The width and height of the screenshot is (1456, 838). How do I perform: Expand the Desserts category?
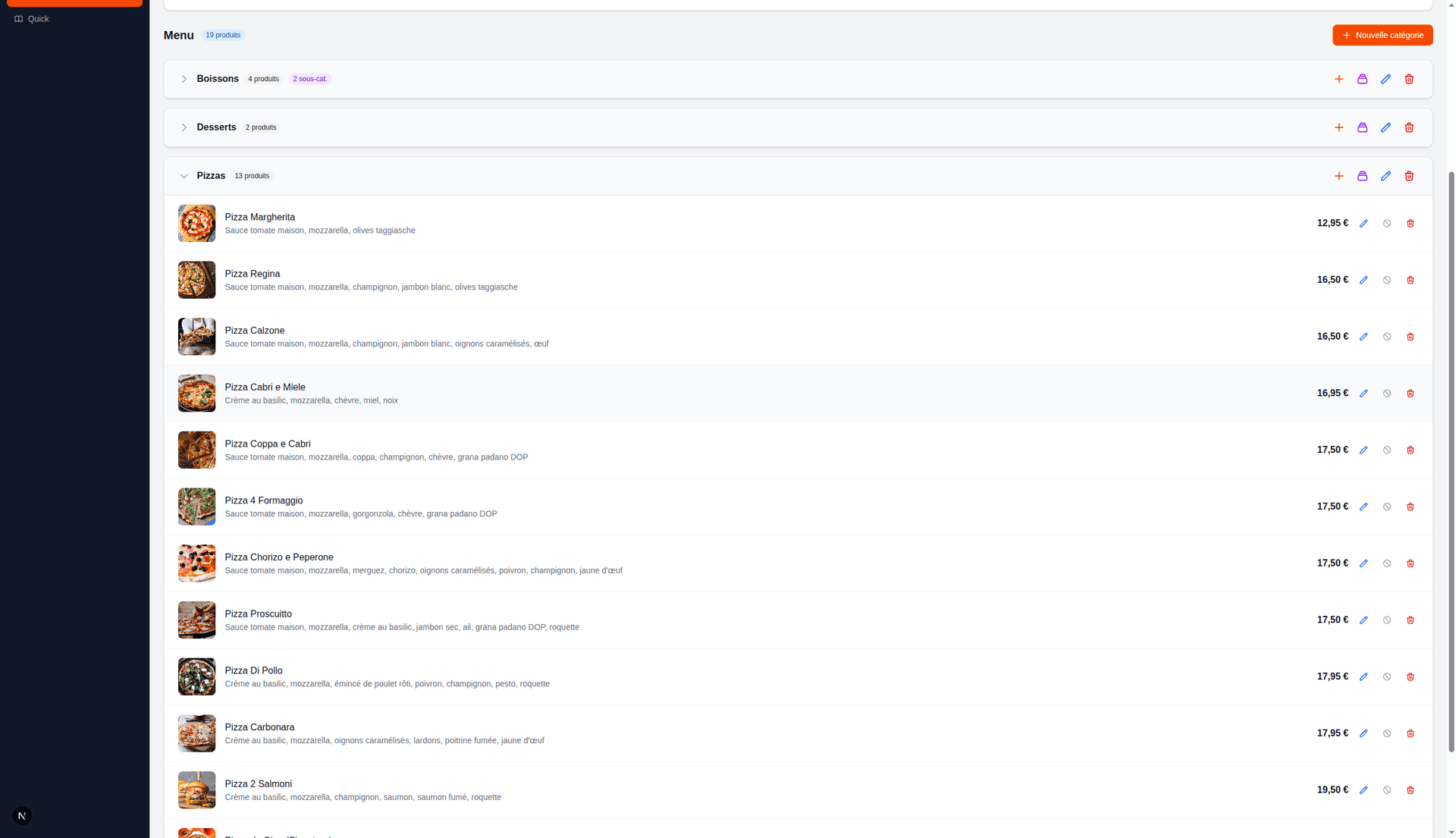click(184, 127)
